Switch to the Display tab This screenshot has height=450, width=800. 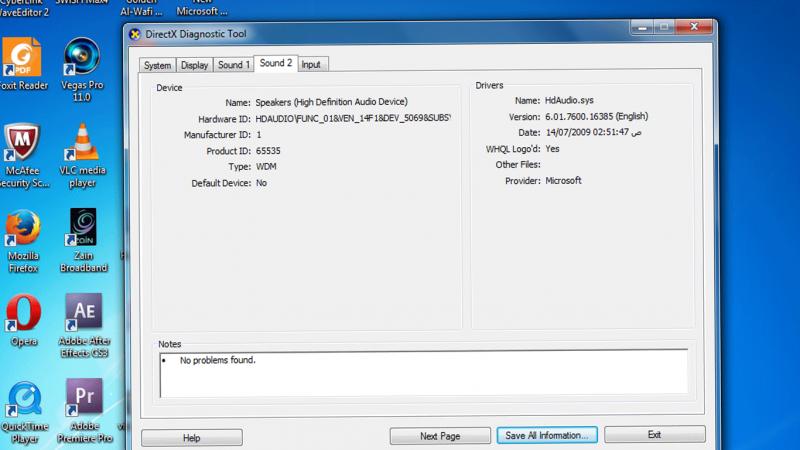pyautogui.click(x=194, y=65)
